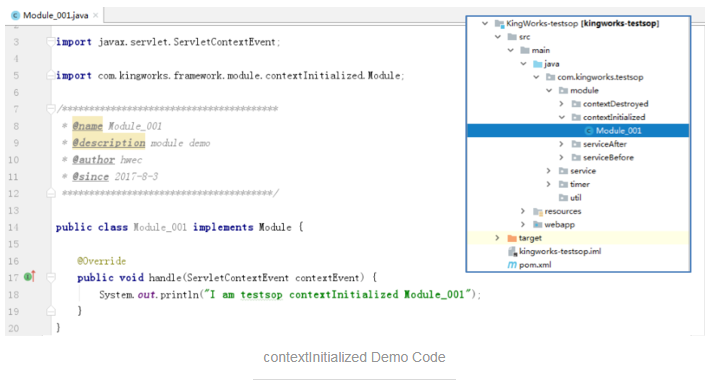Click the src folder icon
This screenshot has height=386, width=708.
point(512,37)
